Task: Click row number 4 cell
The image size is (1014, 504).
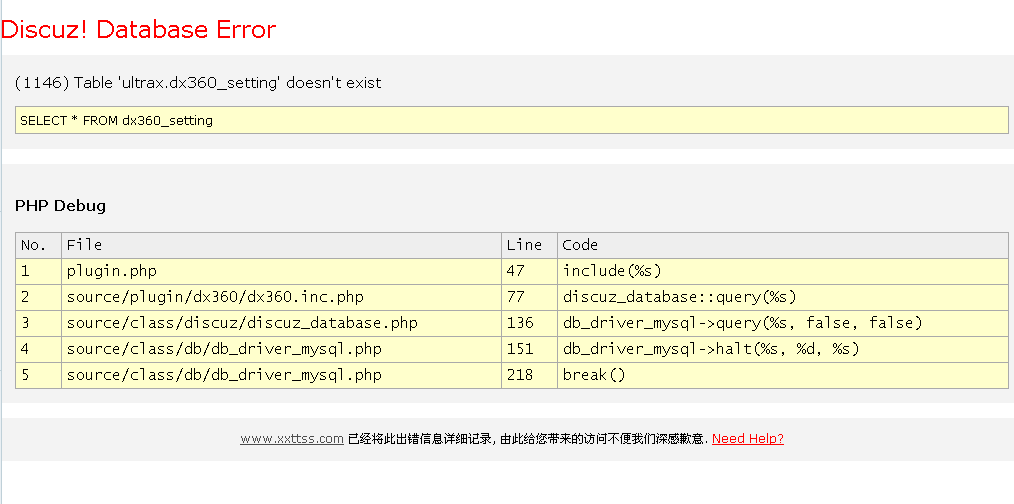Action: point(39,349)
